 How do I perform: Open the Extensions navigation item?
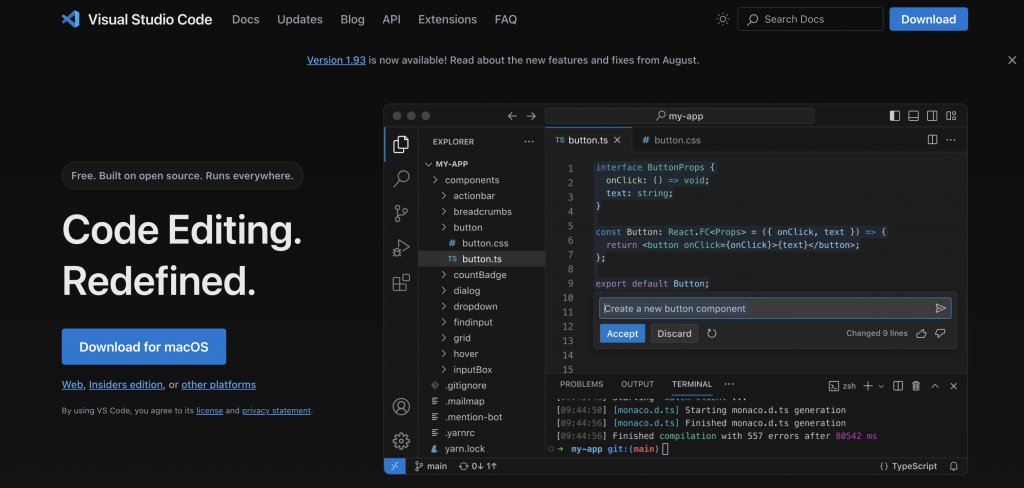pos(447,20)
